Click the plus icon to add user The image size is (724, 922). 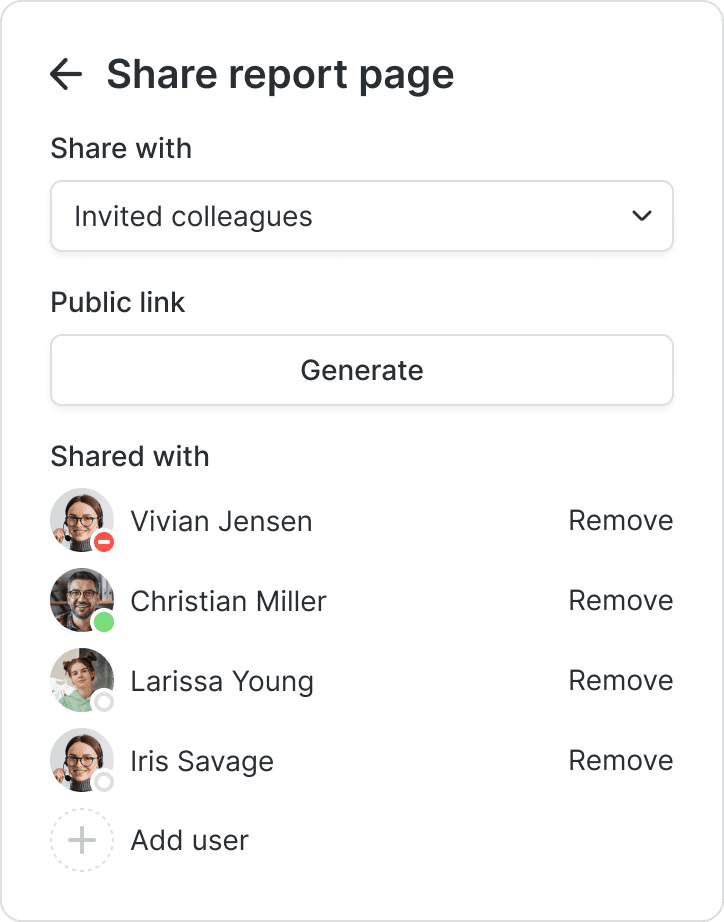[x=81, y=840]
